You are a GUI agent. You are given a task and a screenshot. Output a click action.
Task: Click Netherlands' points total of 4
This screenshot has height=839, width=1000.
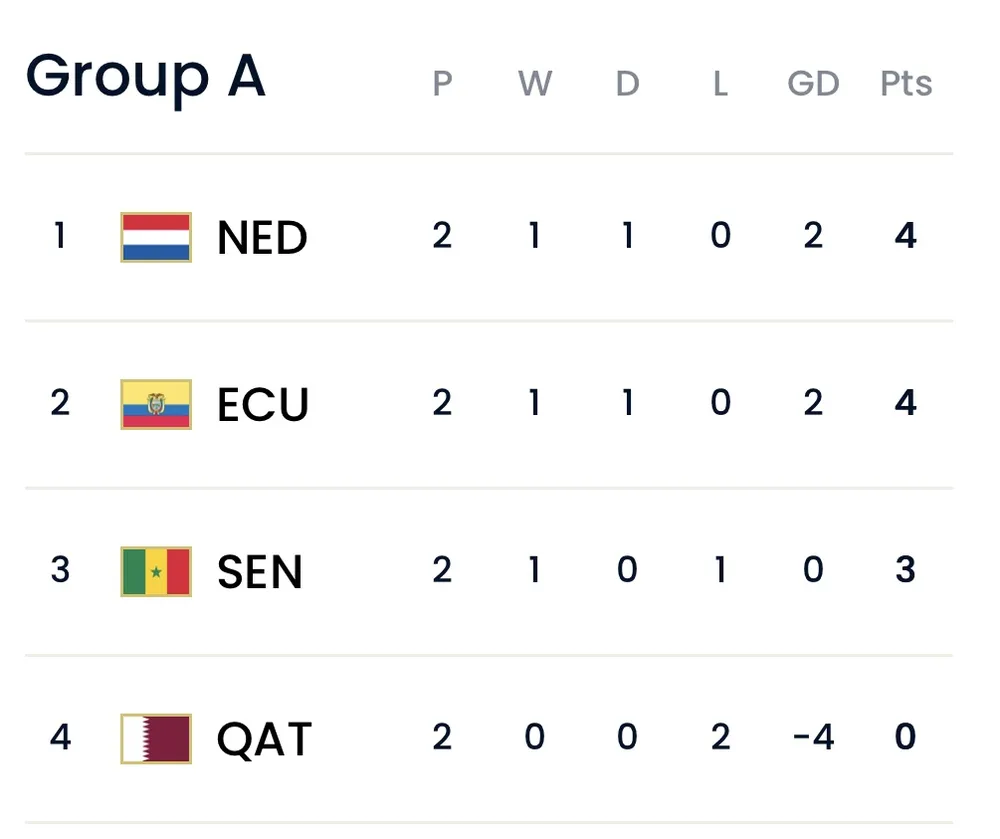coord(906,237)
